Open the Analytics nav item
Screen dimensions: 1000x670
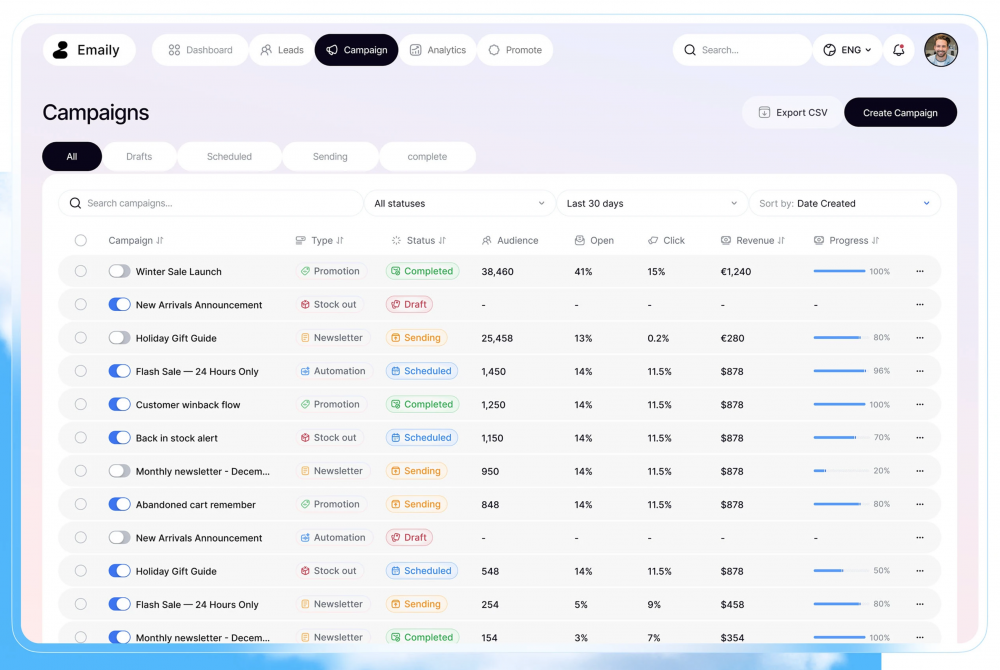click(437, 50)
